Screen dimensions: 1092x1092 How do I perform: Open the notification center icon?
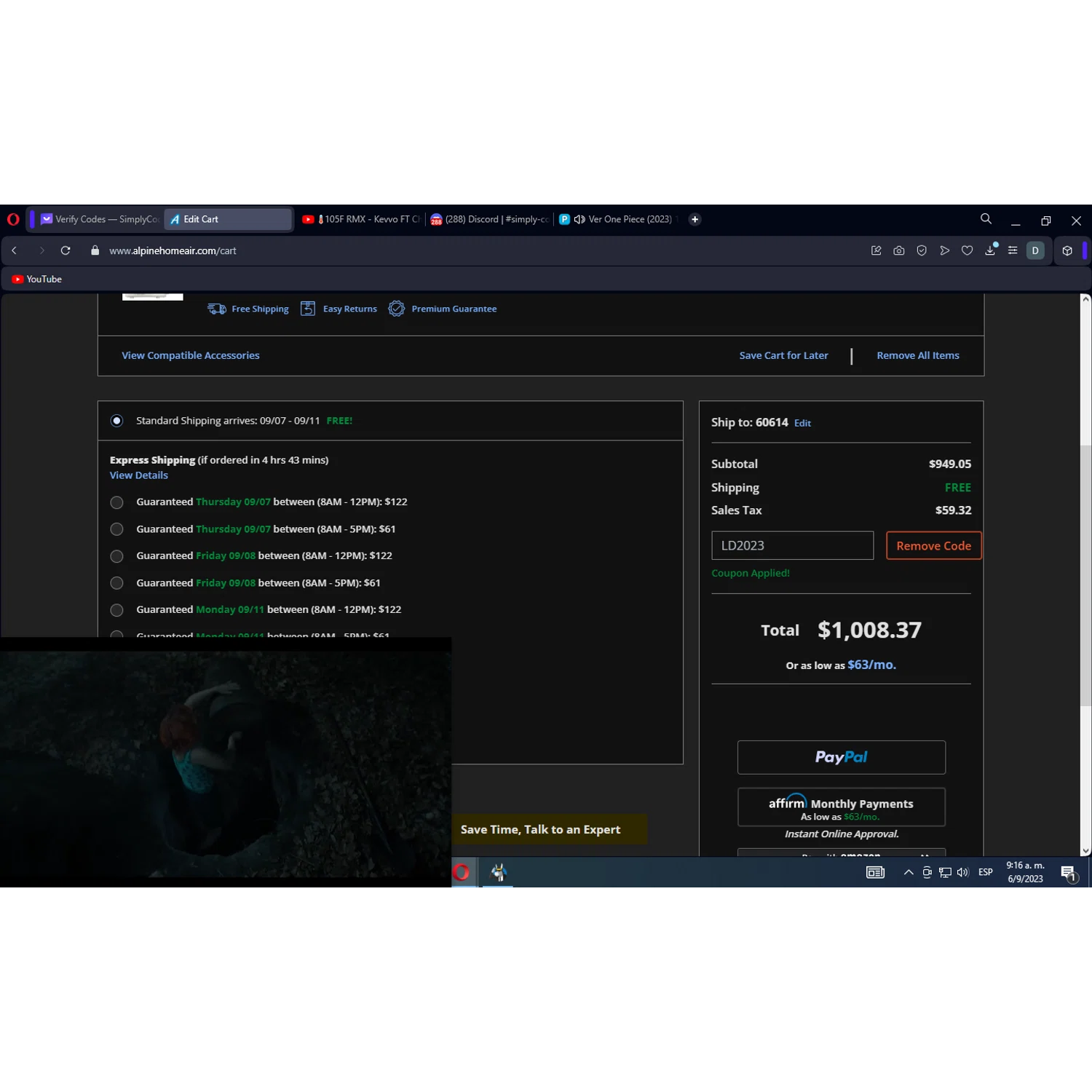pos(1069,873)
